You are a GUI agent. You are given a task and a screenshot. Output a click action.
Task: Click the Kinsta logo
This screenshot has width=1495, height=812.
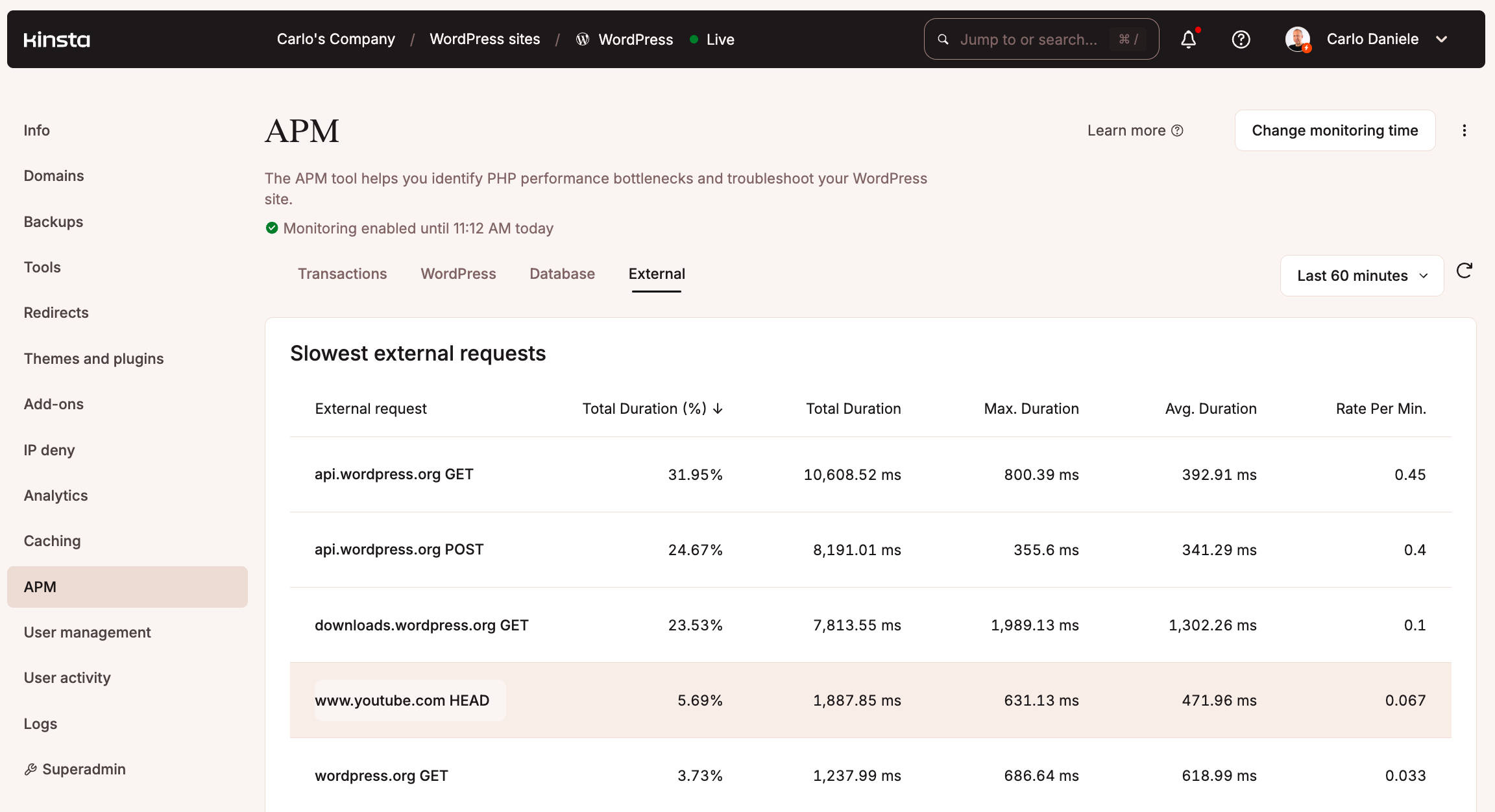pos(57,40)
